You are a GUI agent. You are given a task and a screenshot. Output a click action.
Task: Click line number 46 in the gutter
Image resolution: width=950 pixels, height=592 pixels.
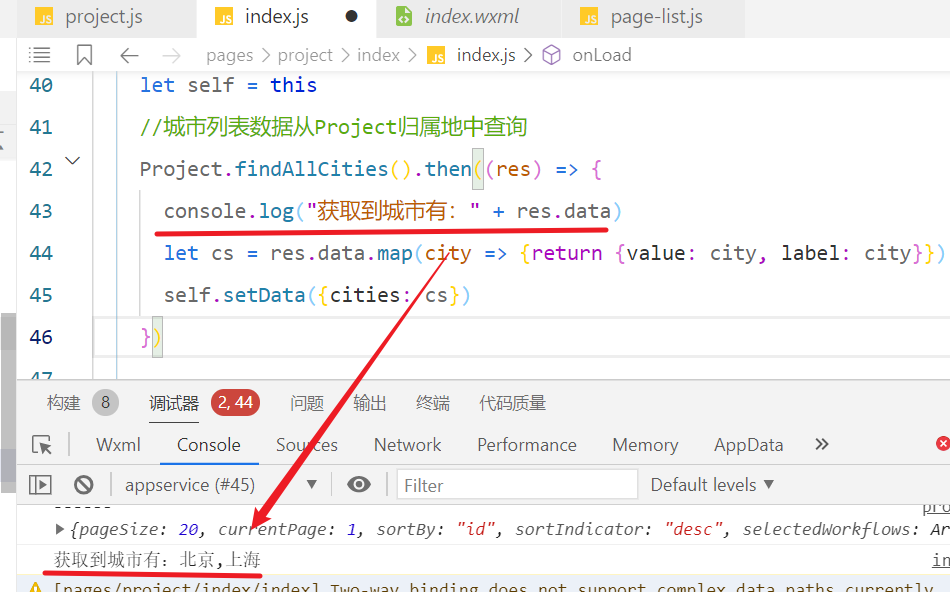(41, 337)
